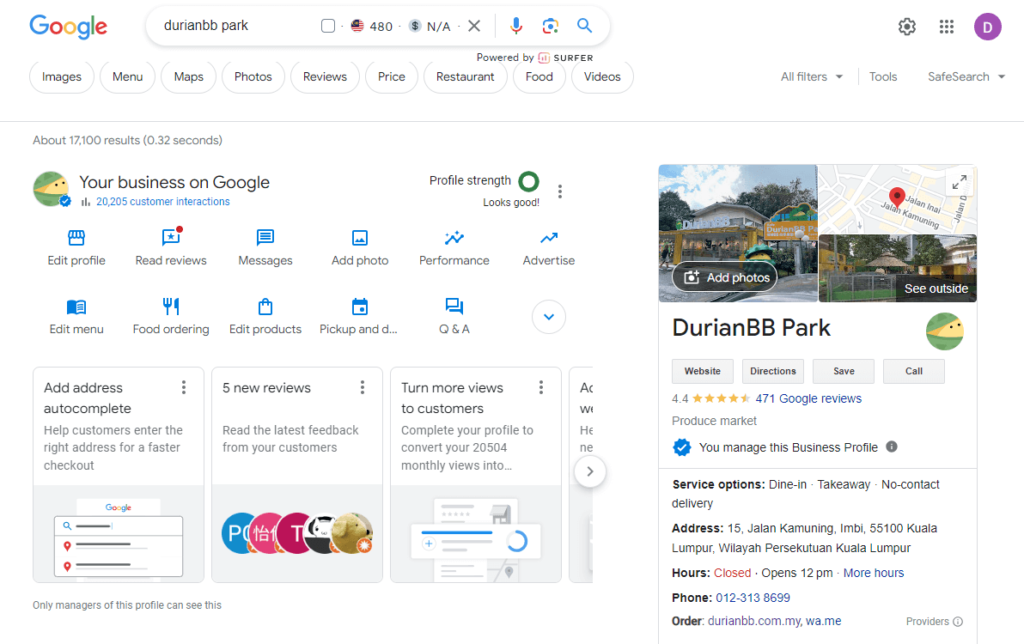Select the Price filter tab
Viewport: 1024px width, 644px height.
pyautogui.click(x=391, y=77)
